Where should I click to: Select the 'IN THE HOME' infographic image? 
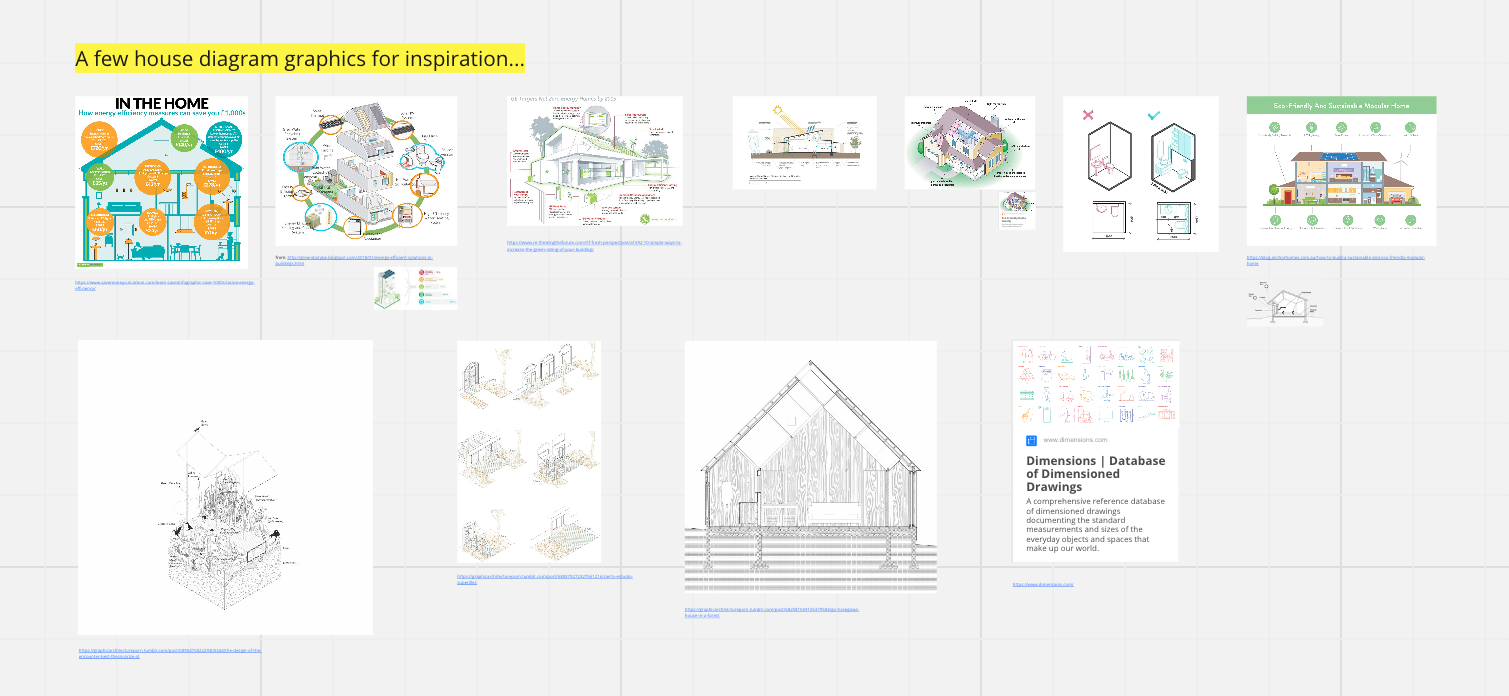point(160,182)
